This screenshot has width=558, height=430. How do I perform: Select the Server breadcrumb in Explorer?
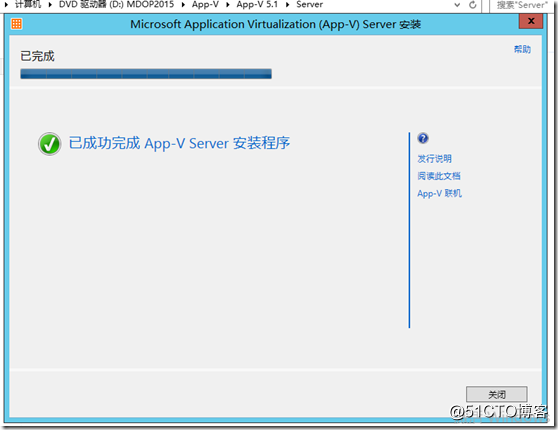(x=310, y=5)
